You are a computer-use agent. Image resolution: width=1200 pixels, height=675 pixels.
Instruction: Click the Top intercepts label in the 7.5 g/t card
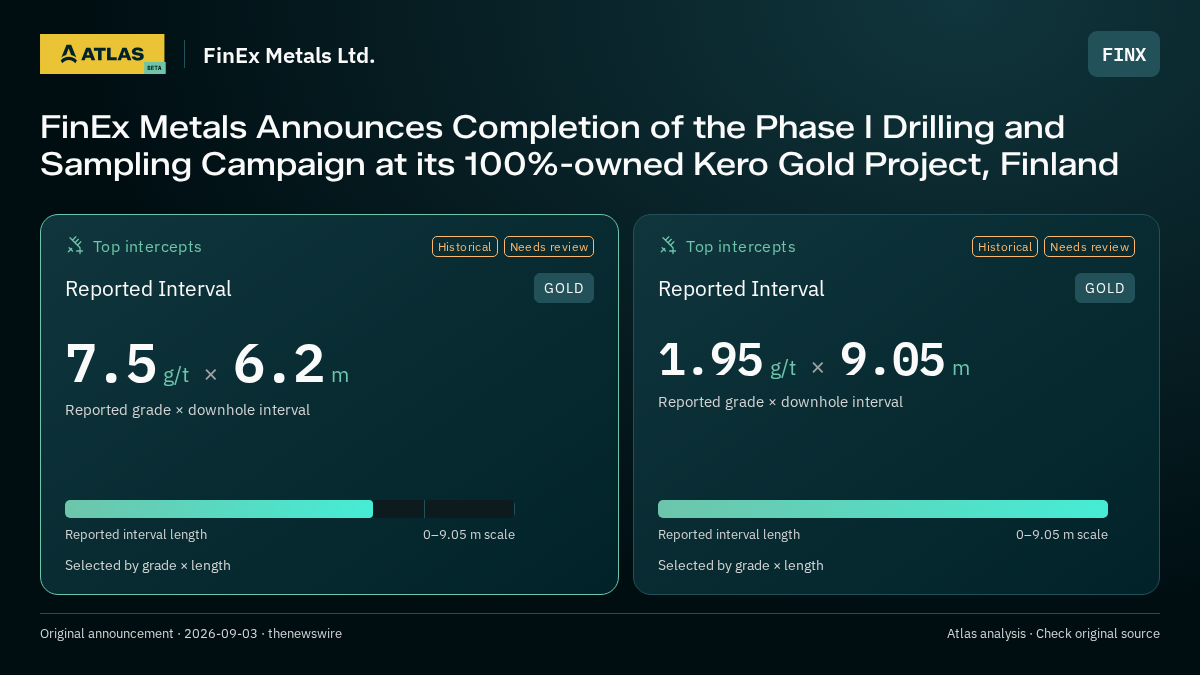(147, 246)
